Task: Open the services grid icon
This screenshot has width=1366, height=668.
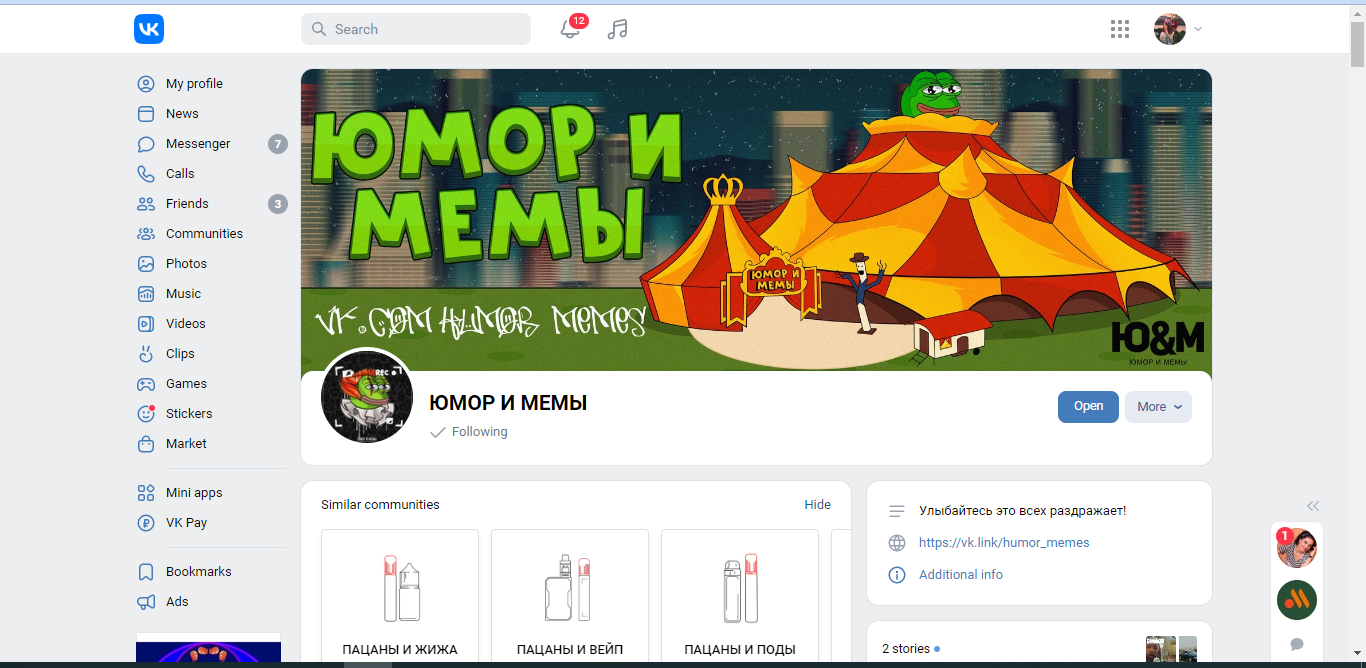Action: (x=1120, y=29)
